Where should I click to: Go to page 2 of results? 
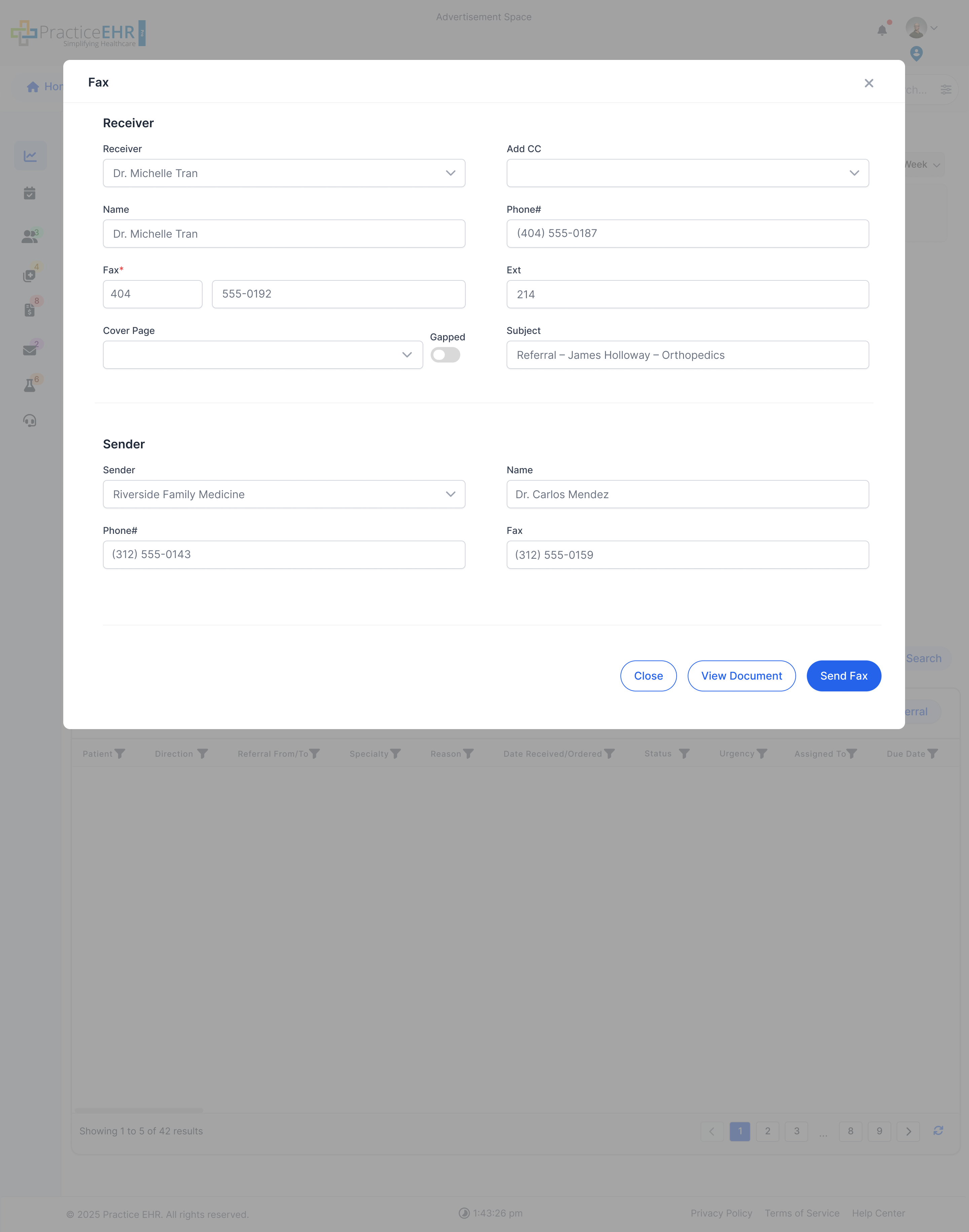point(767,1131)
